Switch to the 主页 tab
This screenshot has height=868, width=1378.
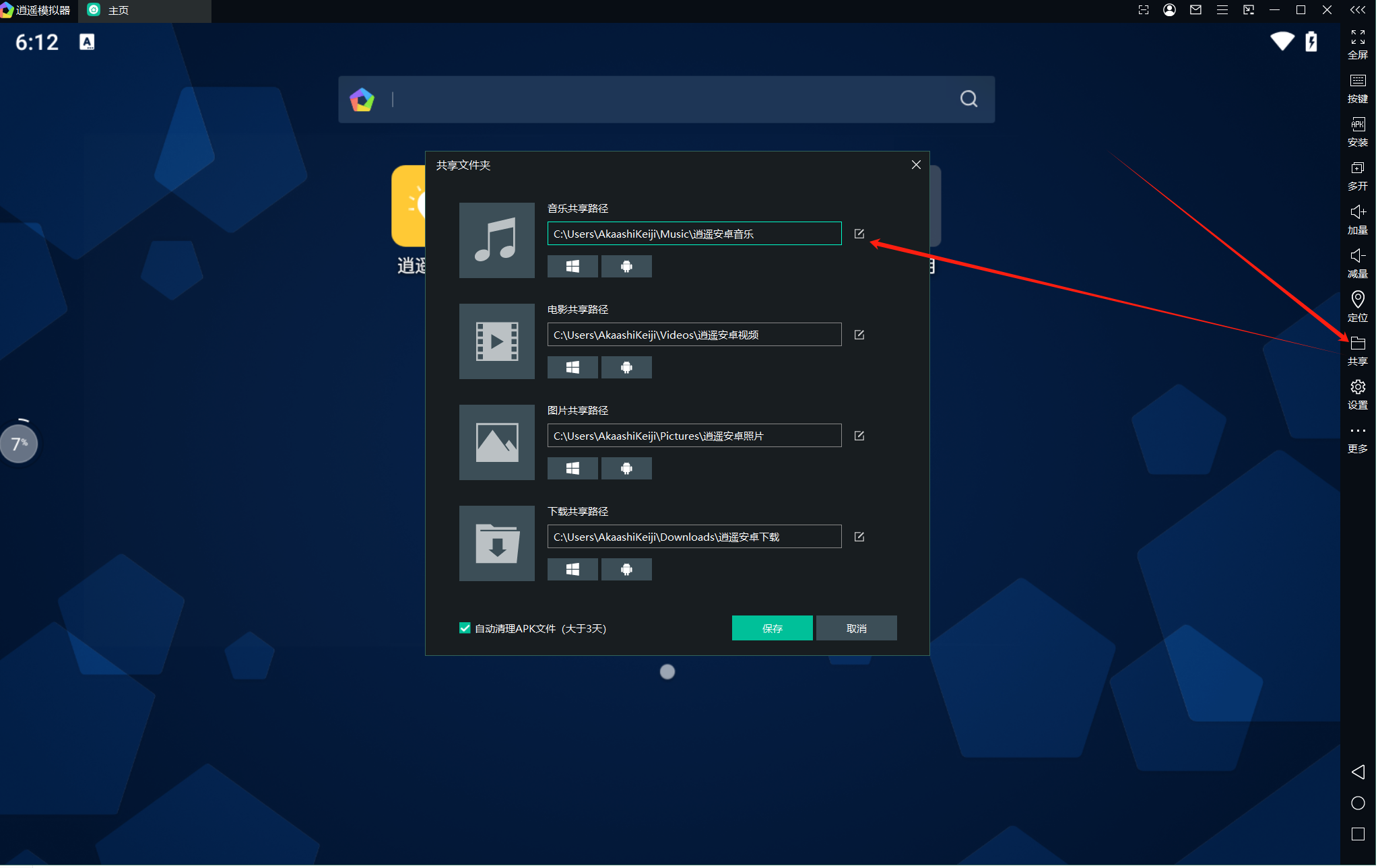pyautogui.click(x=118, y=11)
